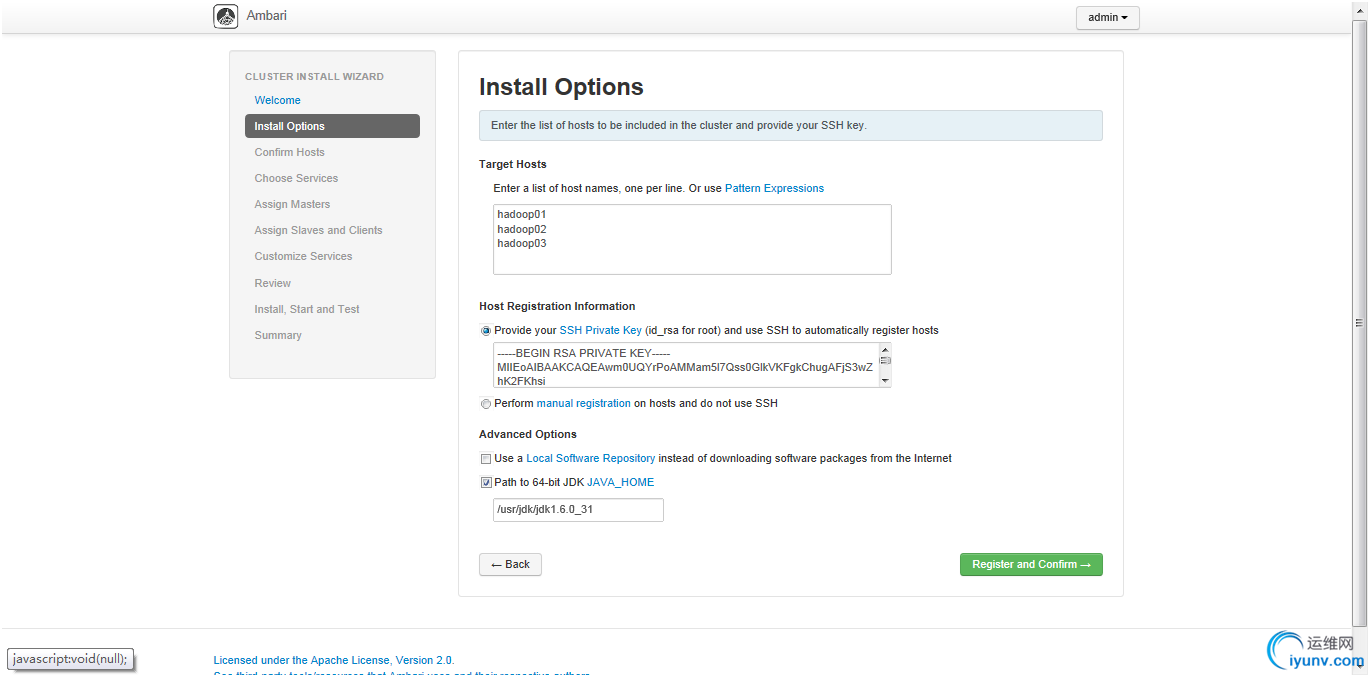Click the JAVA_HOME path input field
The image size is (1370, 677).
[578, 510]
